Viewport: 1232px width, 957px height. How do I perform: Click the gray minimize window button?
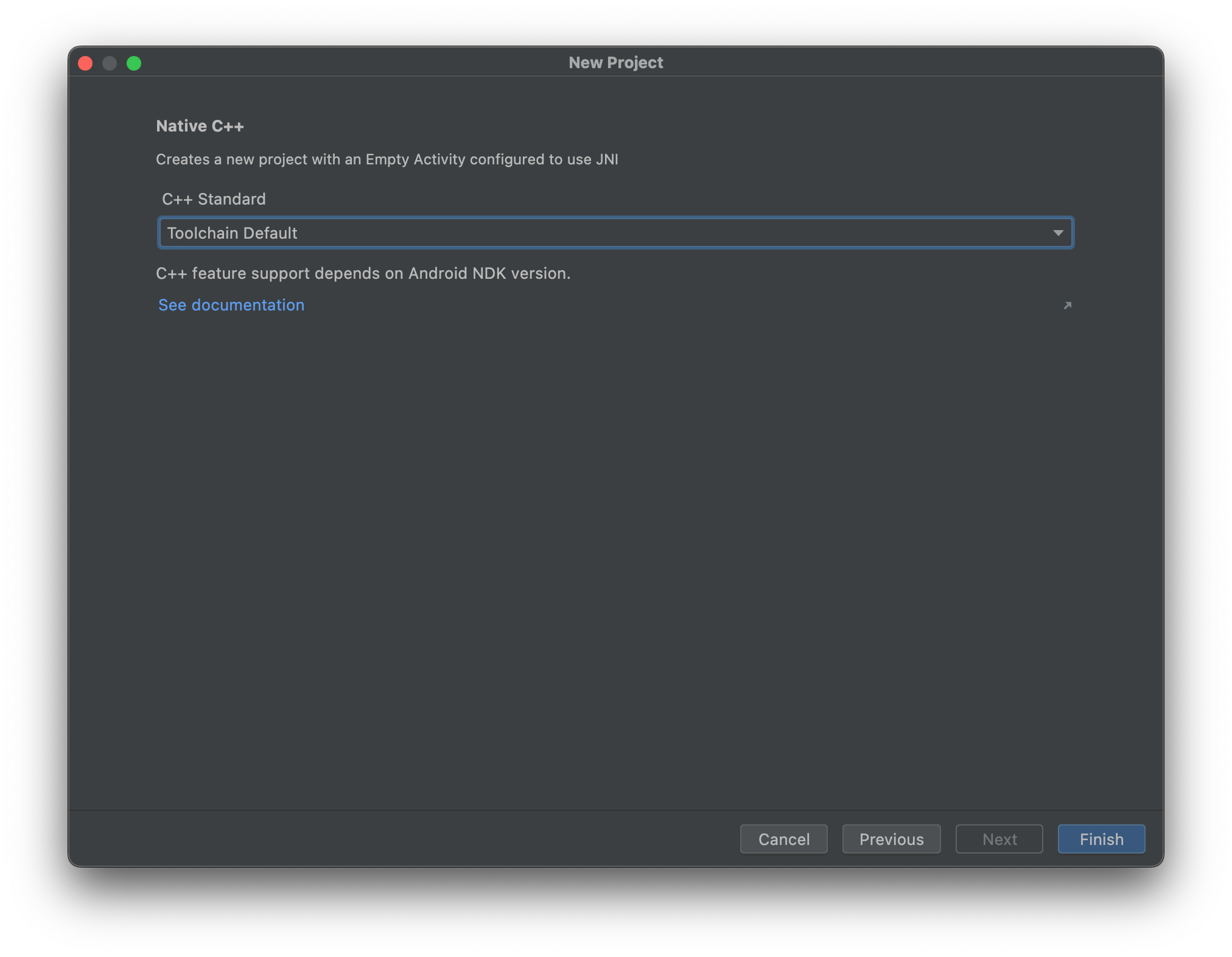pos(110,63)
